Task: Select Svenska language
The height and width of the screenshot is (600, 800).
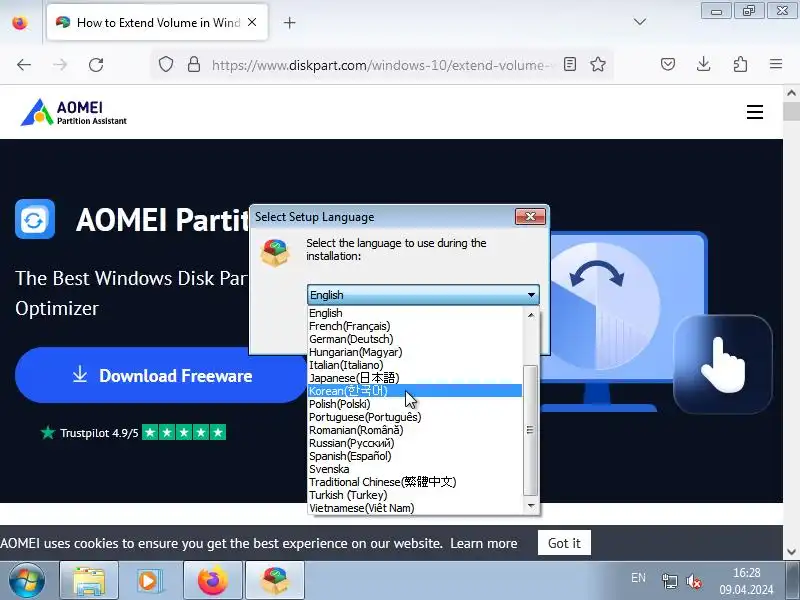Action: 415,469
